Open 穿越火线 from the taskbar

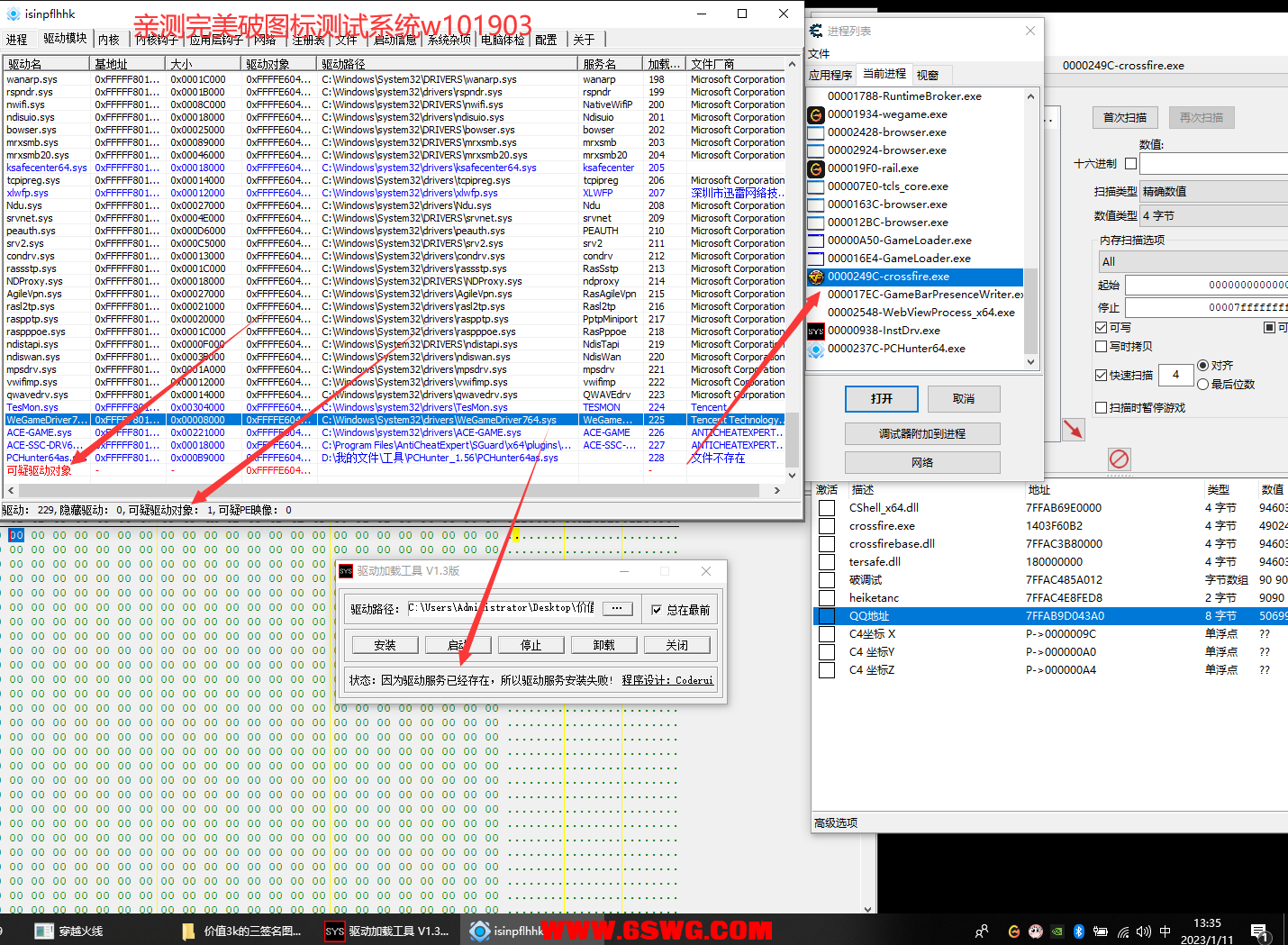pos(68,931)
